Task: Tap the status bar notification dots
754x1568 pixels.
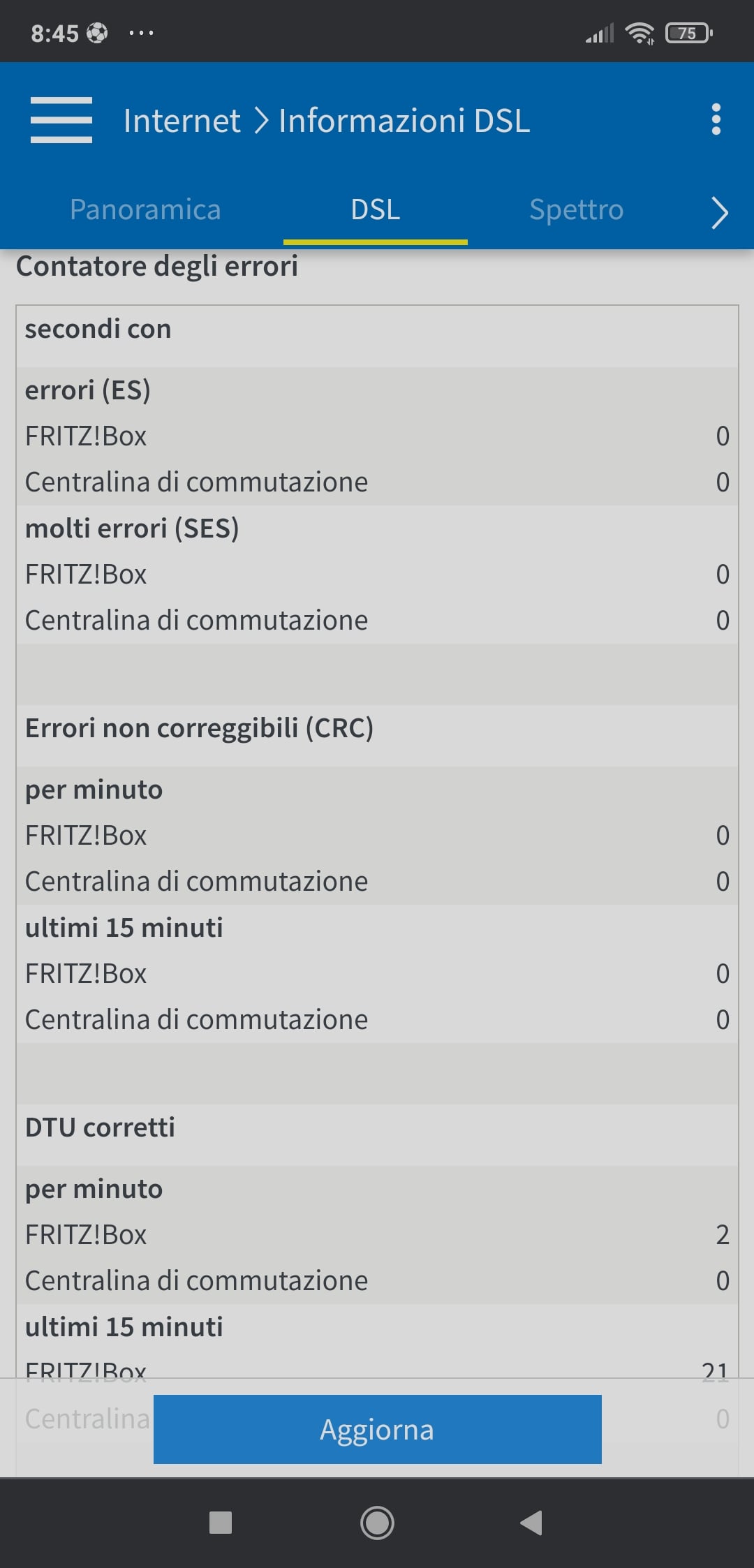Action: tap(141, 33)
